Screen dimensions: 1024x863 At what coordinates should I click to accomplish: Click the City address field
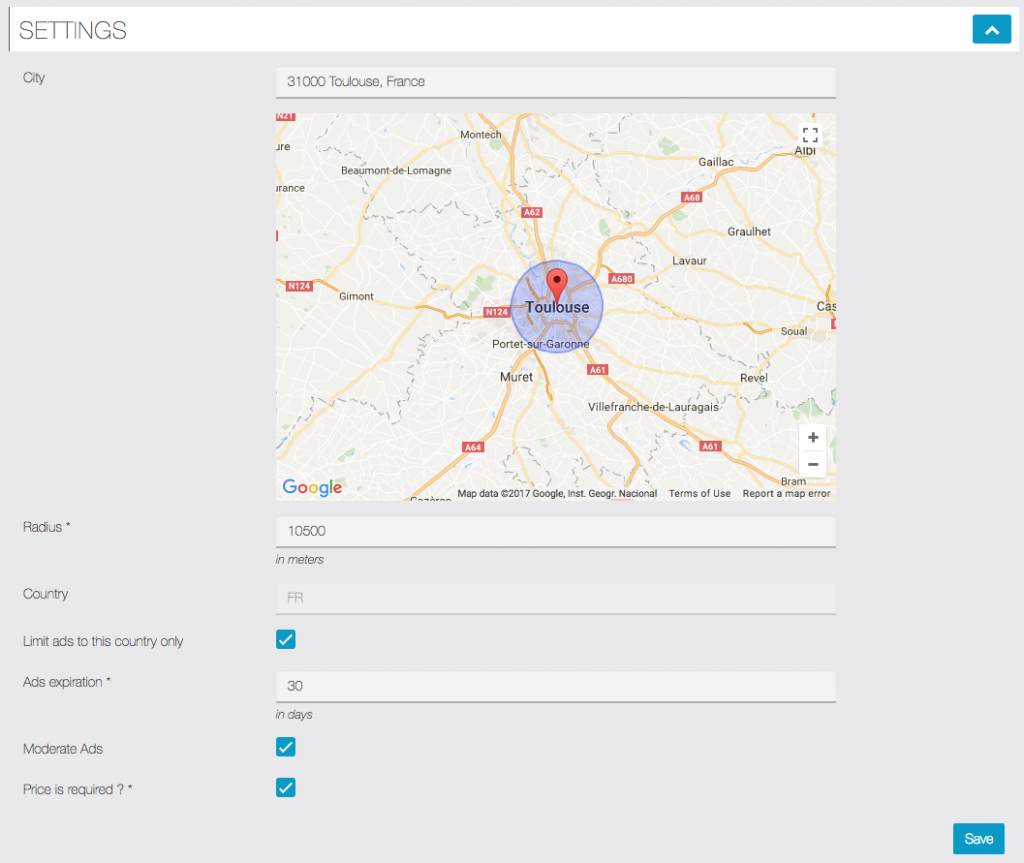555,82
